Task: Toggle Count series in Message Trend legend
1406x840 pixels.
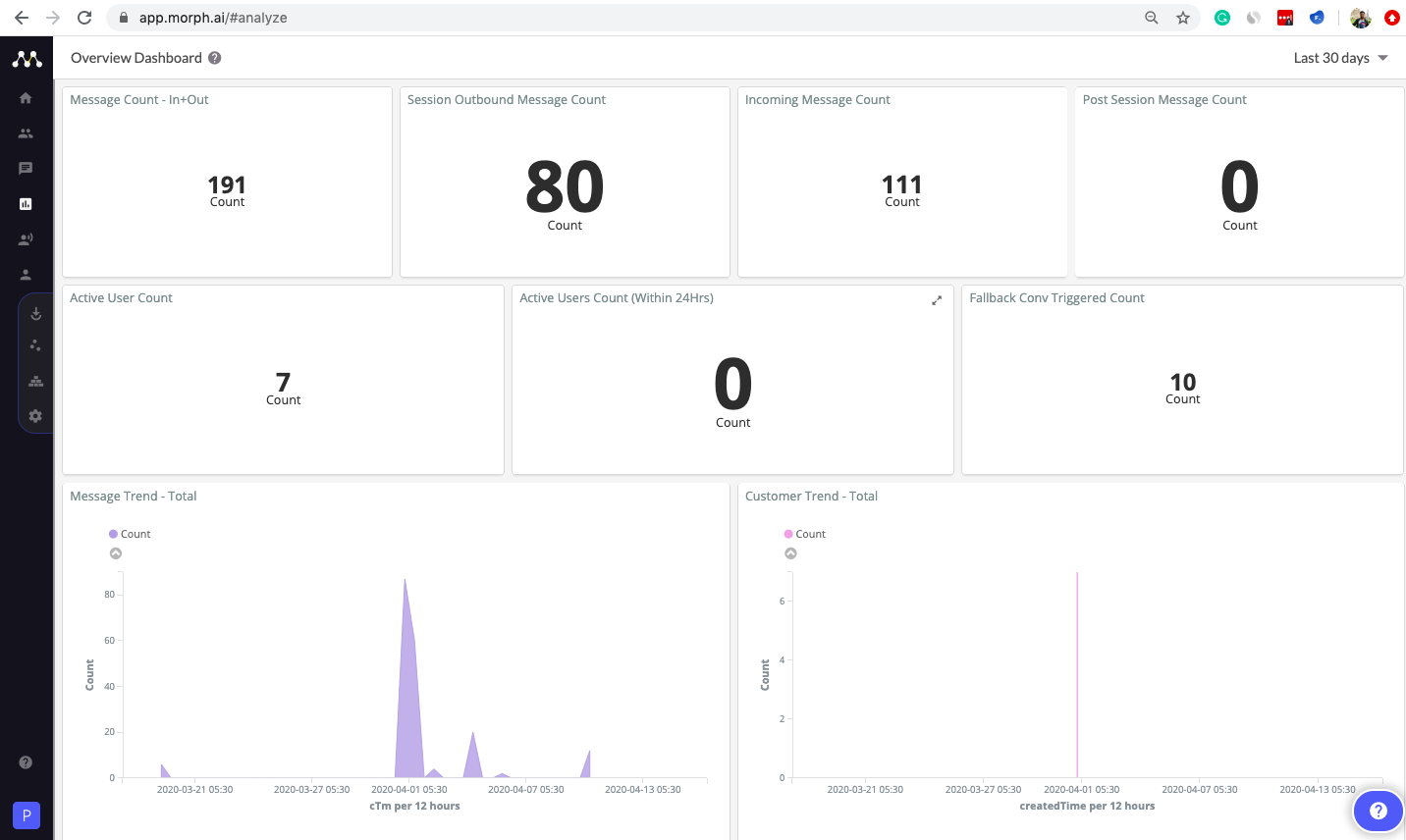Action: (x=130, y=534)
